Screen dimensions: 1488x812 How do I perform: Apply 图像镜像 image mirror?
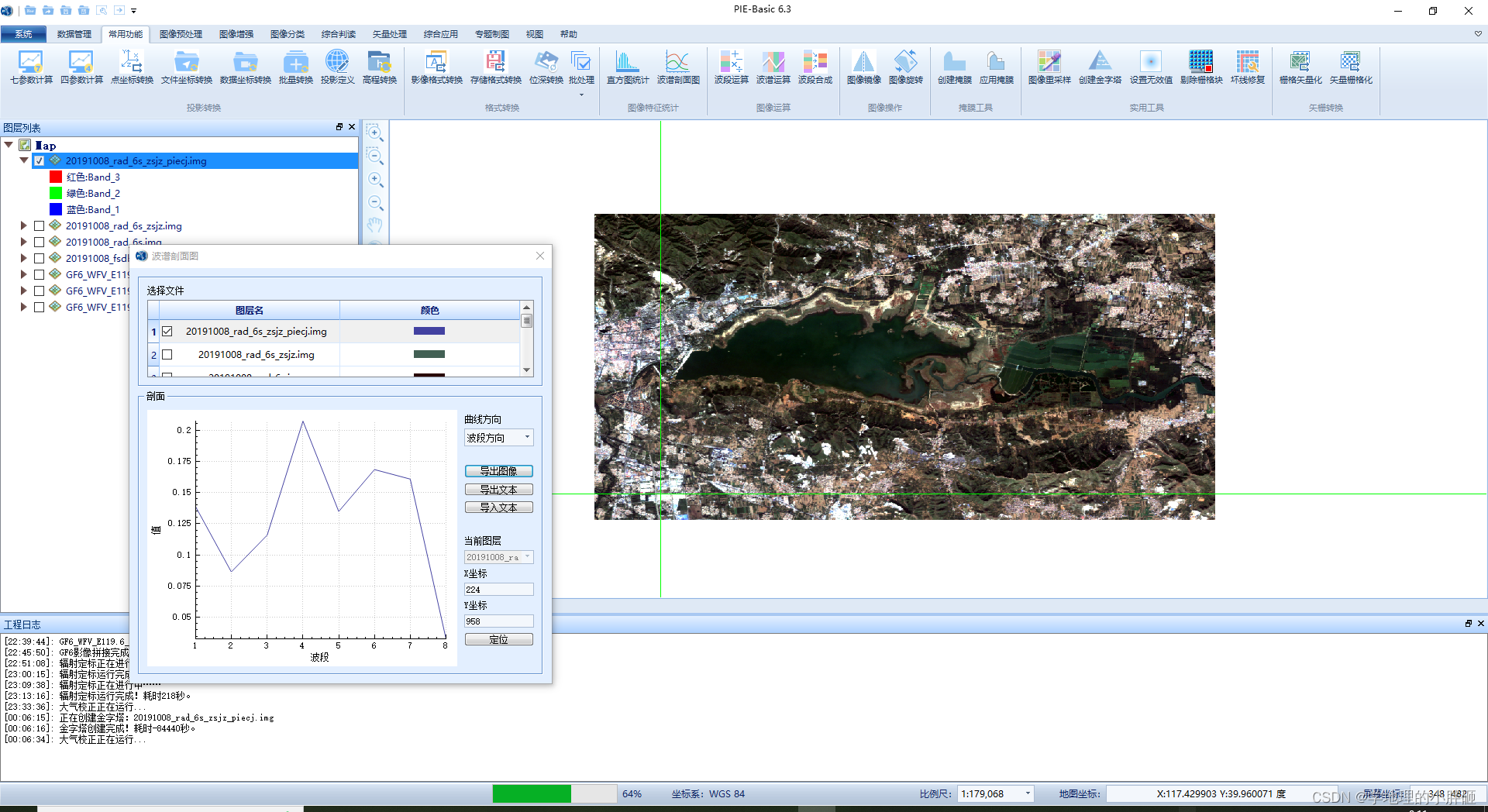click(863, 67)
